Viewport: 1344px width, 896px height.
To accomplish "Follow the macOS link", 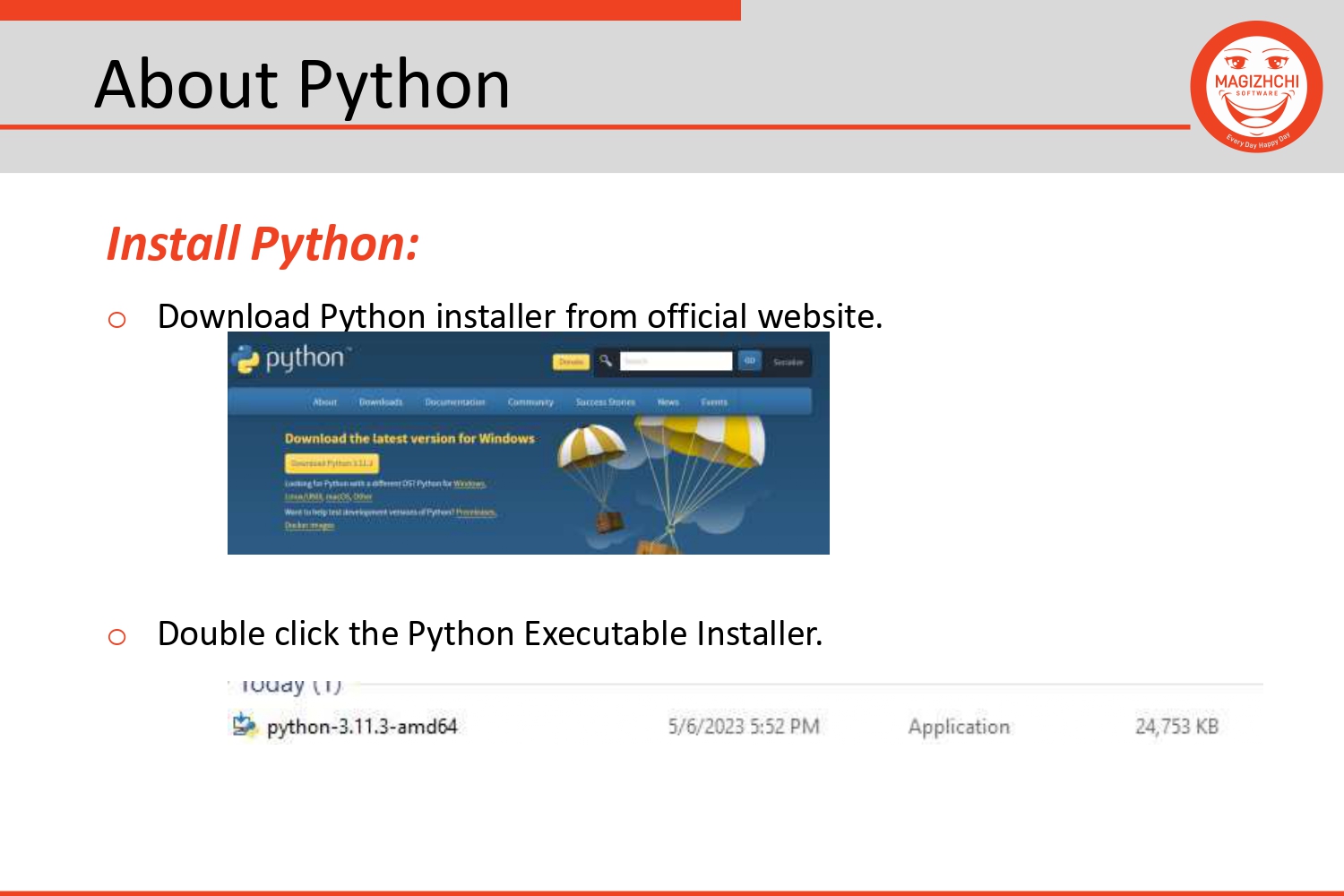I will pos(338,496).
